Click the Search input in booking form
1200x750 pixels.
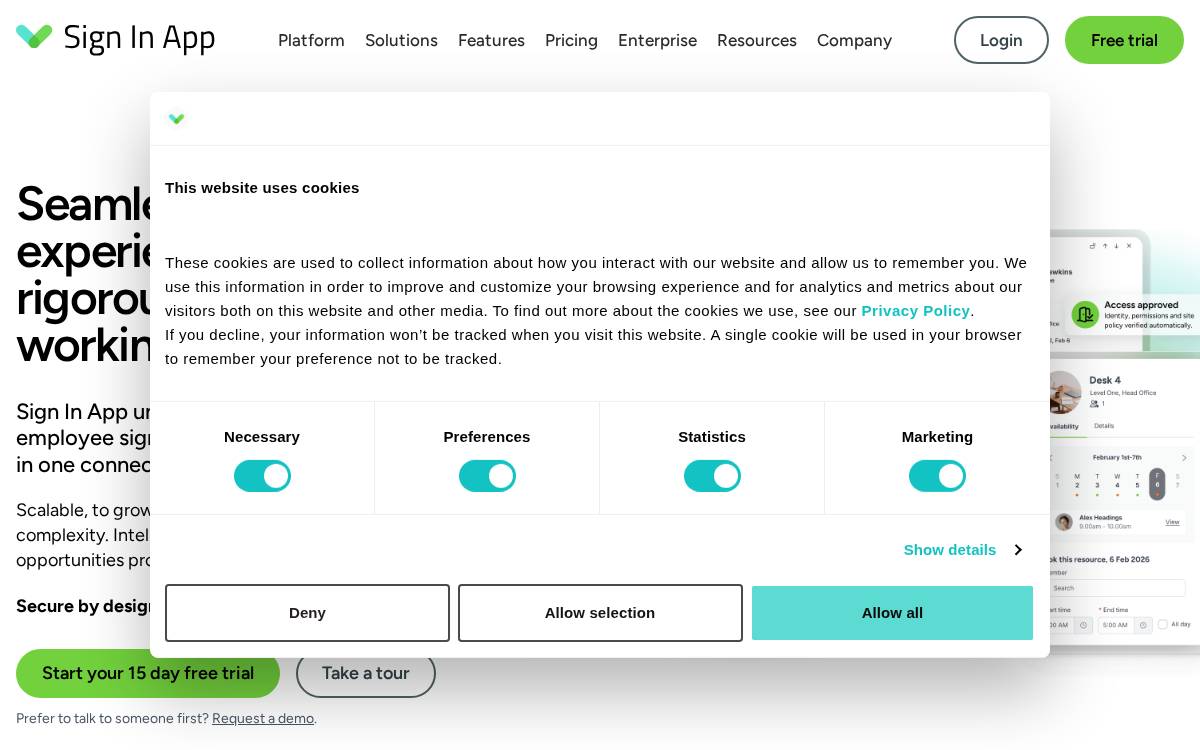pyautogui.click(x=1116, y=588)
